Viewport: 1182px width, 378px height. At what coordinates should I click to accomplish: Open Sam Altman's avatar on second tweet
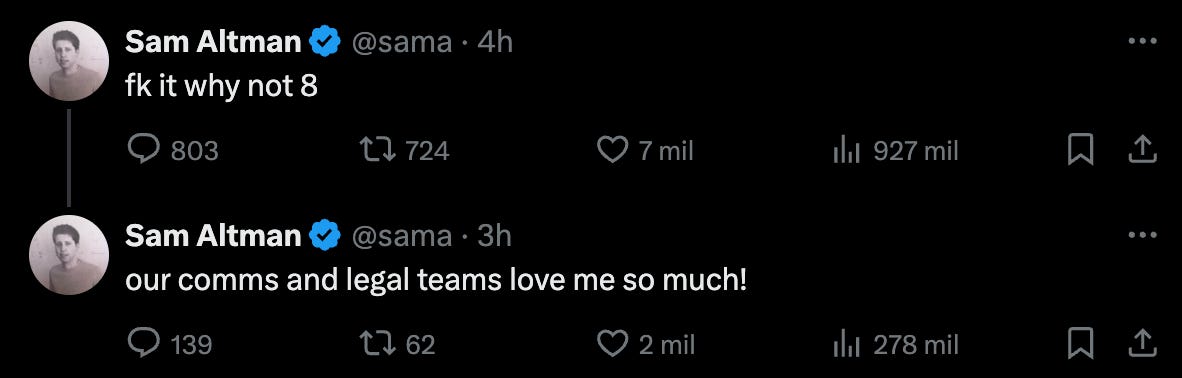(x=69, y=254)
